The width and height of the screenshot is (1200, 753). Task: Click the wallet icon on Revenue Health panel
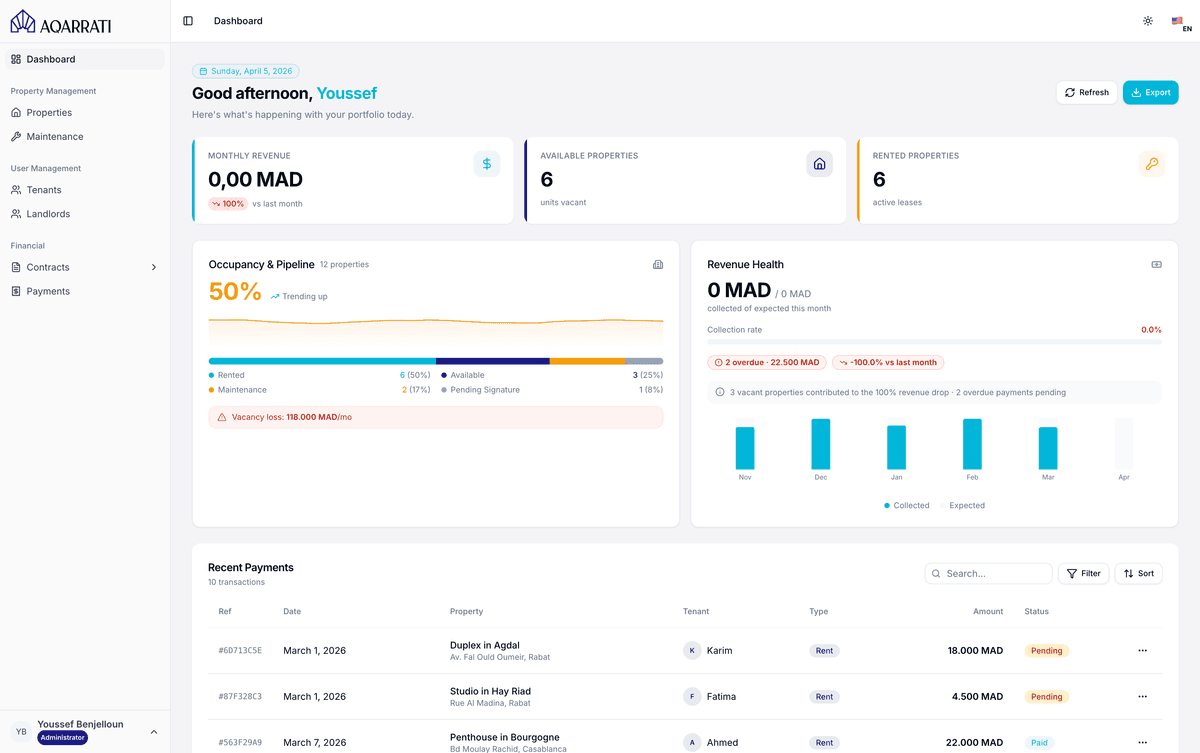(1156, 264)
